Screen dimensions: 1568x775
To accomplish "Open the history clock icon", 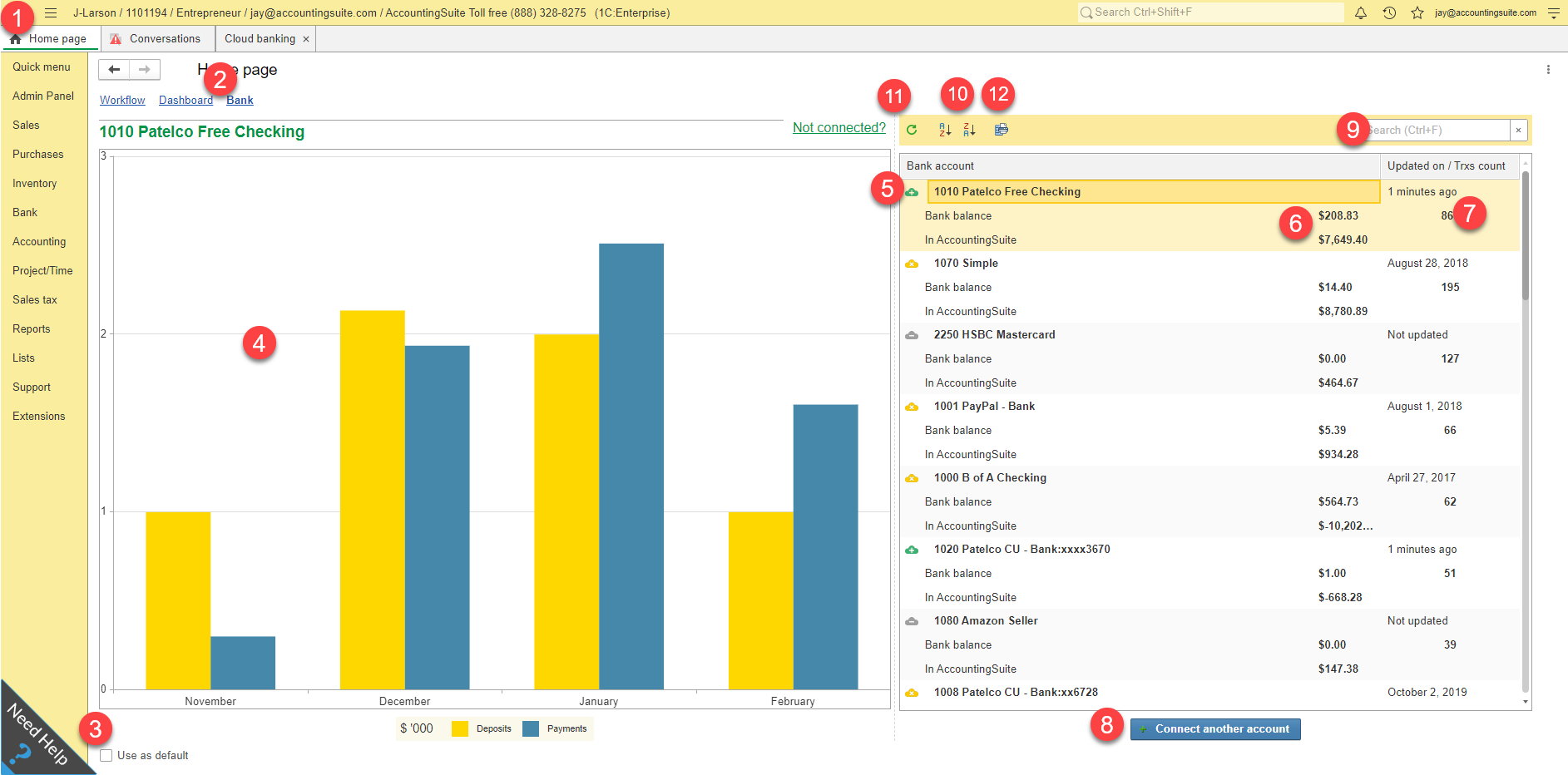I will tap(1389, 13).
